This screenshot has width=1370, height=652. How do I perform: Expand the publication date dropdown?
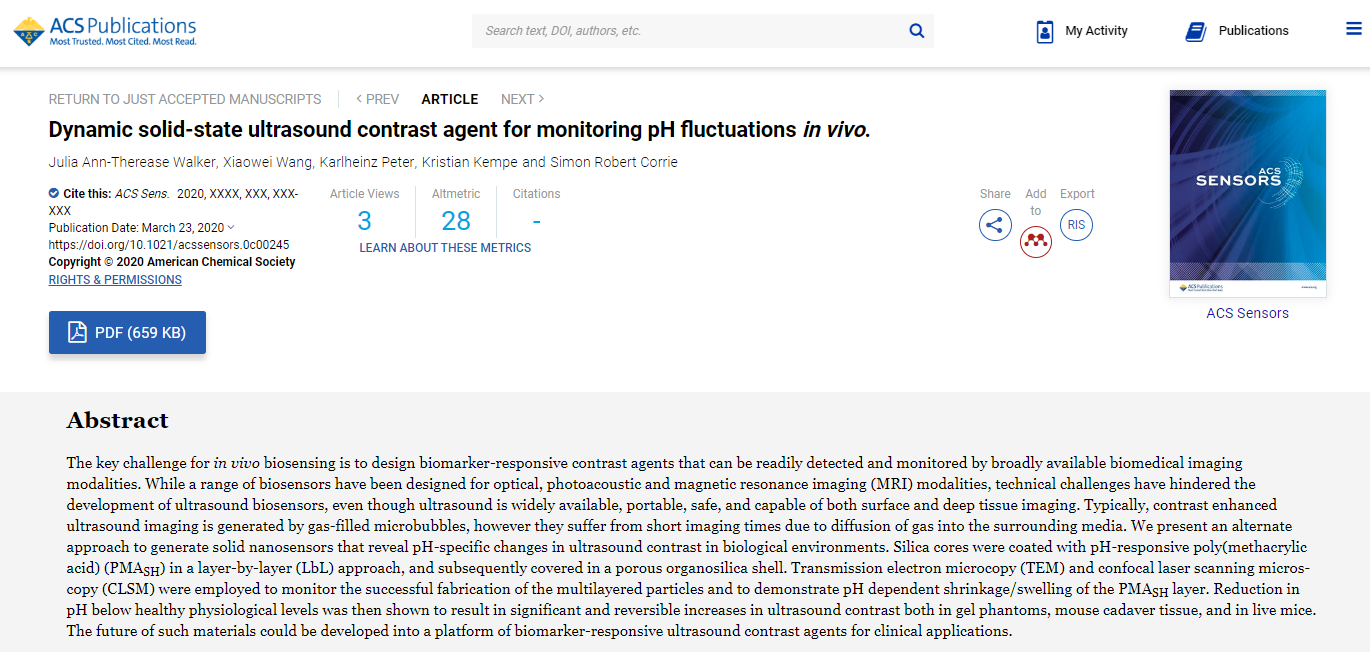(232, 228)
